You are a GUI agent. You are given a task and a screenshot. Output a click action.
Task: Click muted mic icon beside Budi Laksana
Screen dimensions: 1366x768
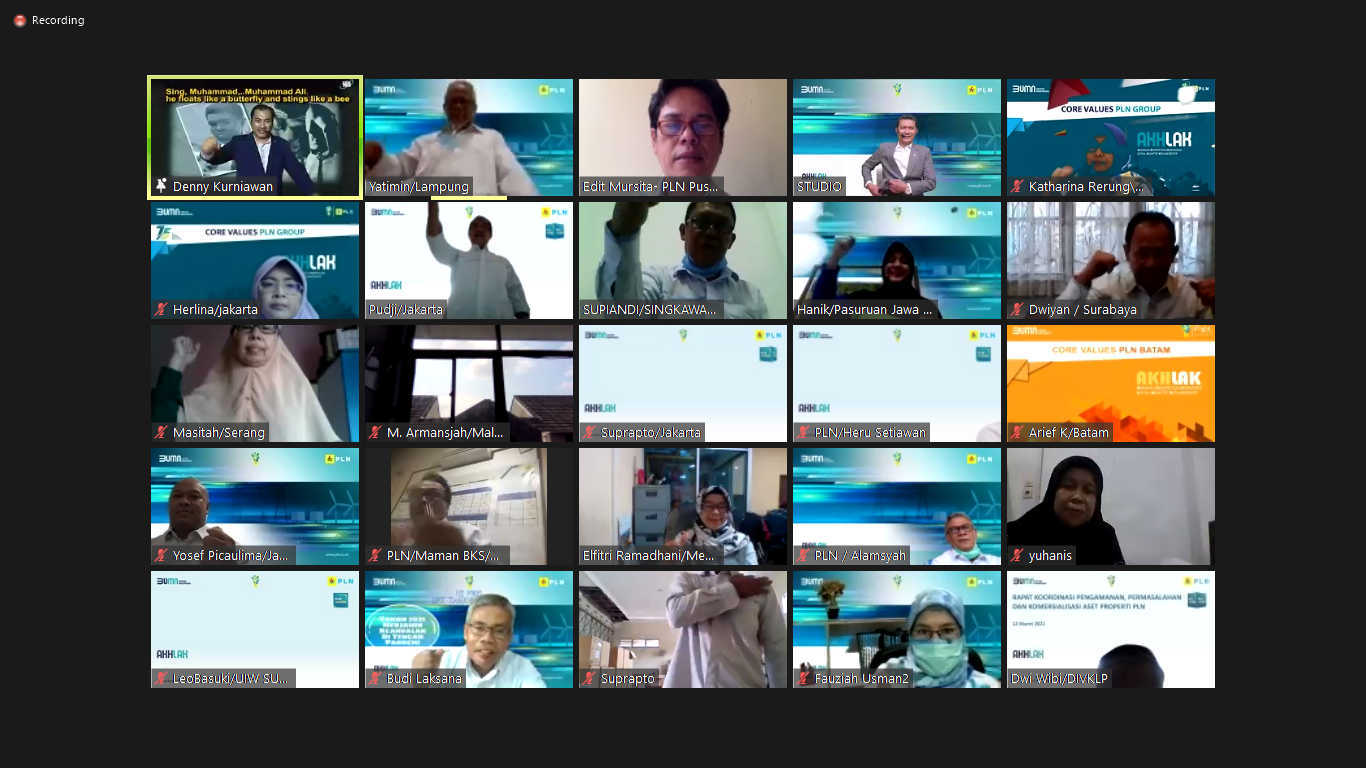[x=376, y=679]
